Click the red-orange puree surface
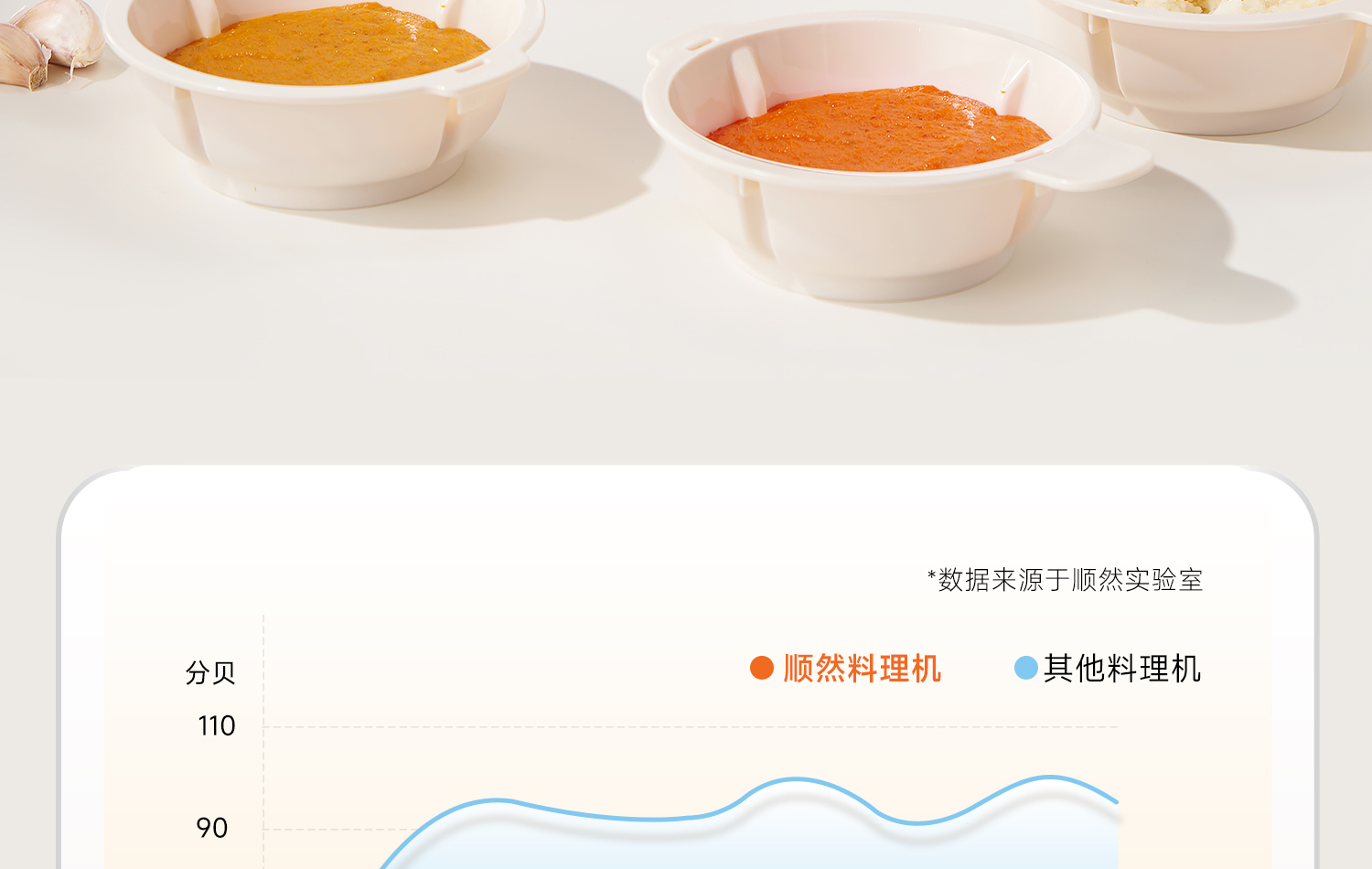 [x=878, y=130]
